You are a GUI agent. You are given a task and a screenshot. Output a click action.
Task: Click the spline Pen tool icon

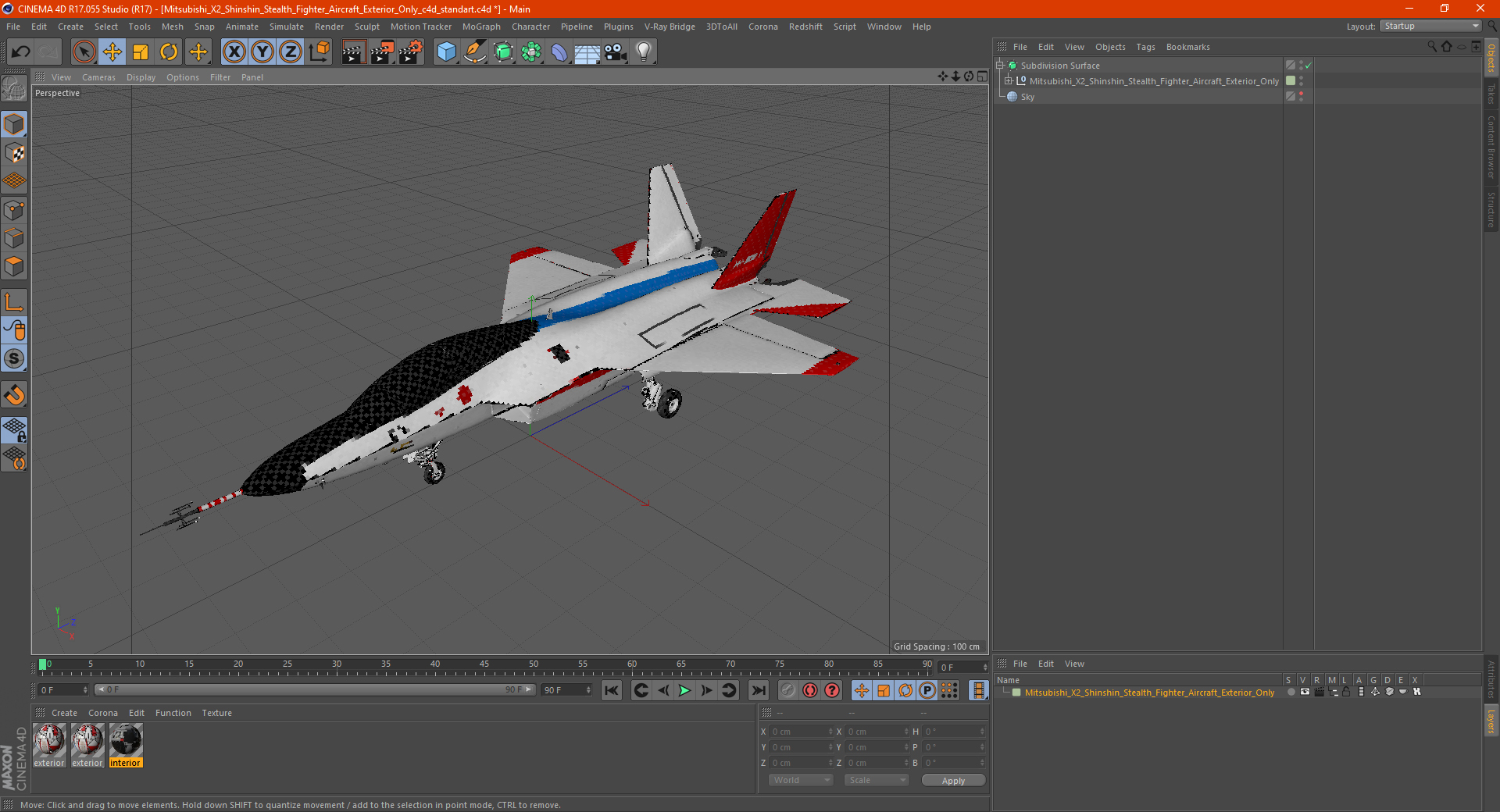[475, 52]
